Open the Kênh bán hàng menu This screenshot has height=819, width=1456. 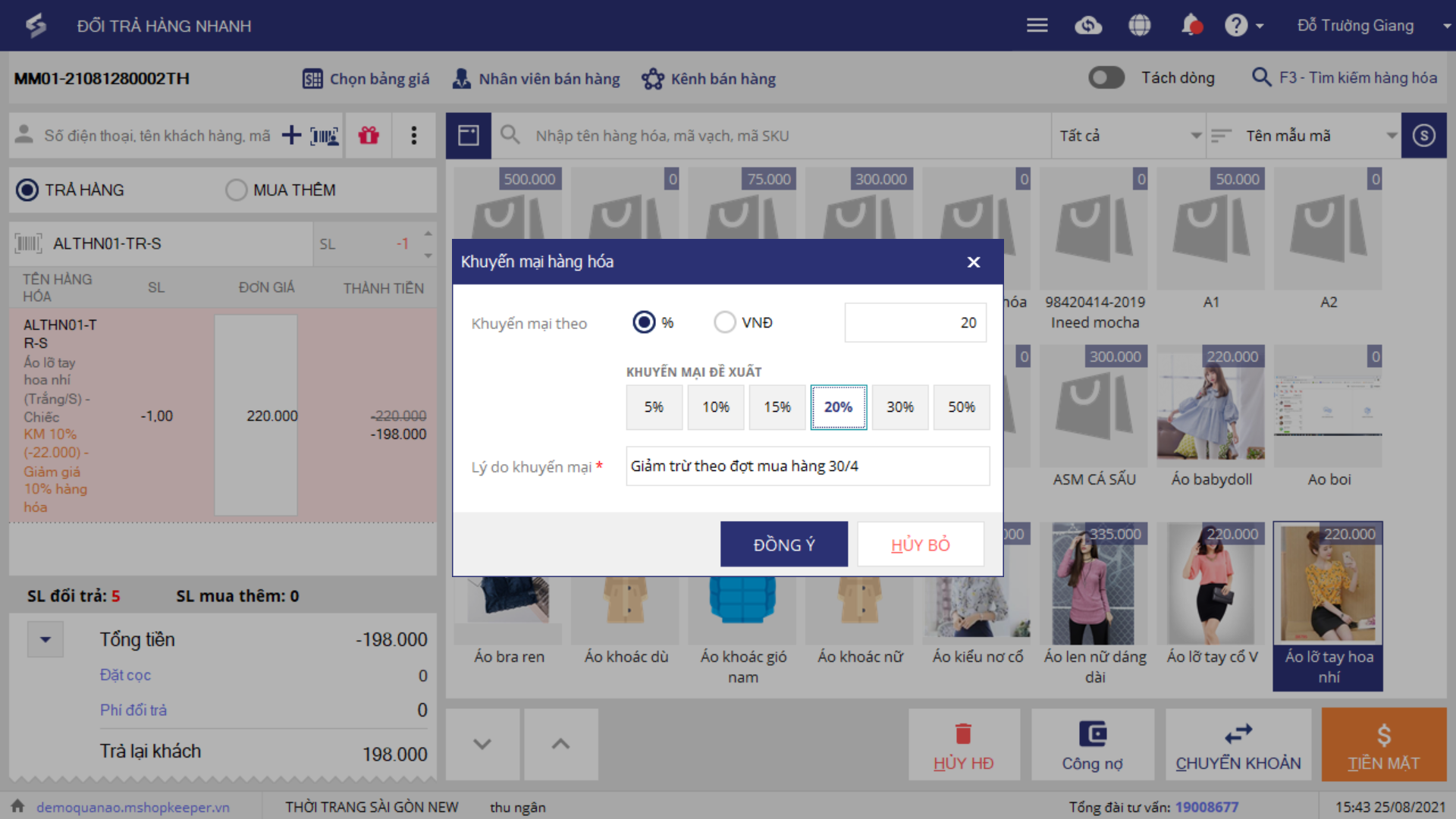(709, 79)
